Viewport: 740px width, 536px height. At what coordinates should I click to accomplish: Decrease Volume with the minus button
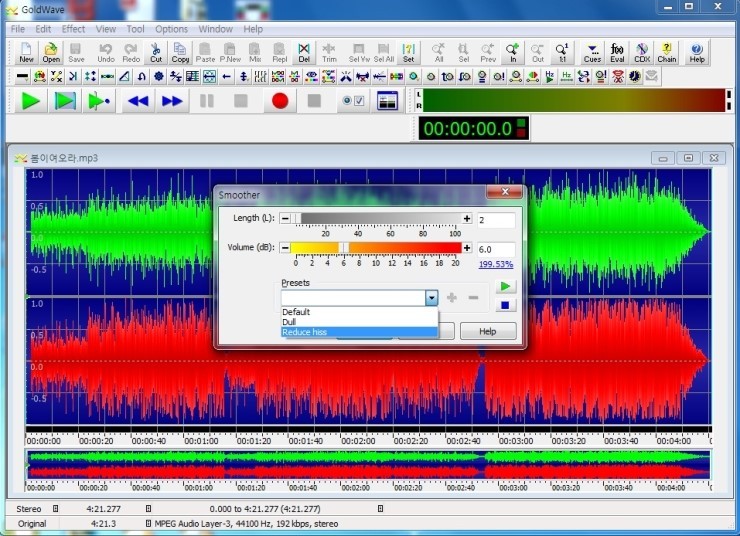pos(285,248)
